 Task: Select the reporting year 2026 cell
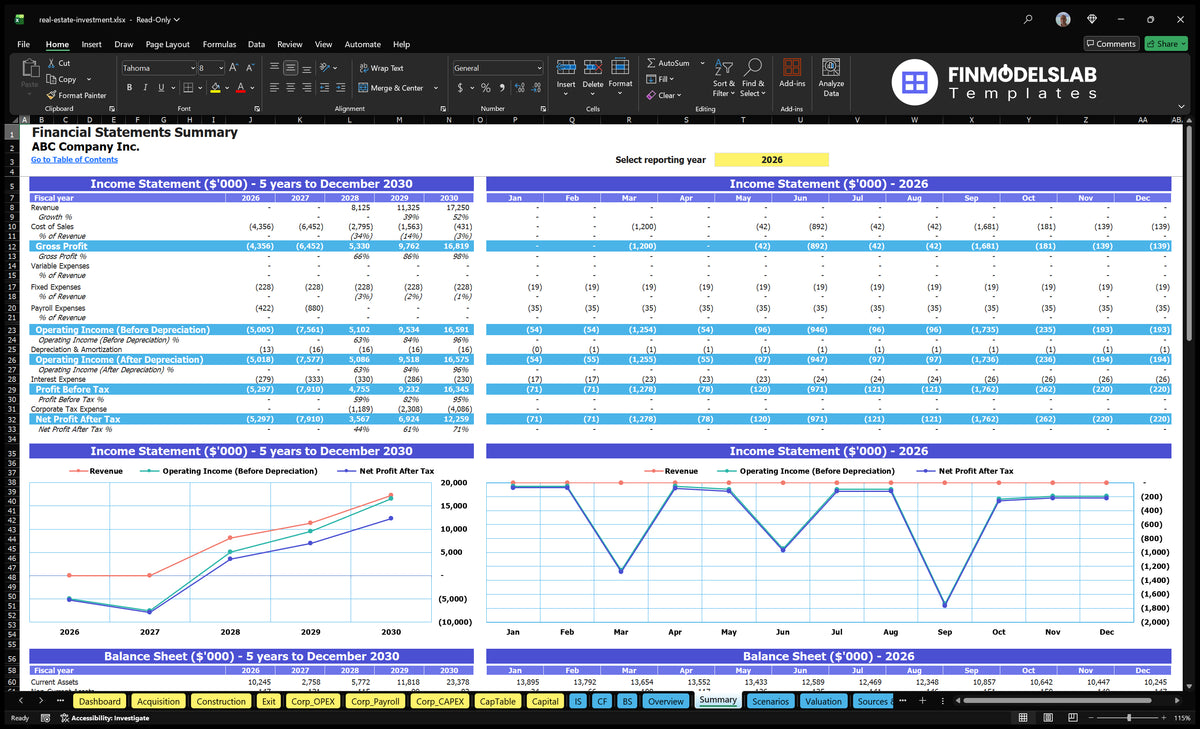point(772,159)
